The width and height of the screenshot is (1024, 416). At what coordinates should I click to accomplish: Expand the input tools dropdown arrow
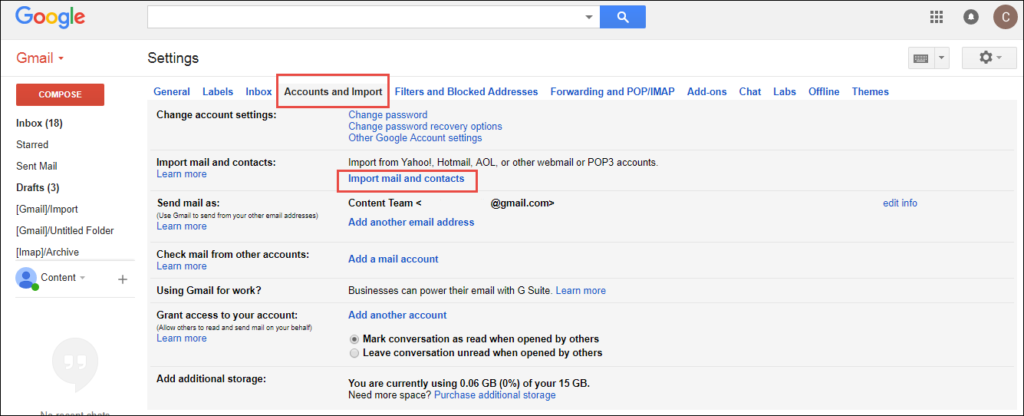click(942, 58)
